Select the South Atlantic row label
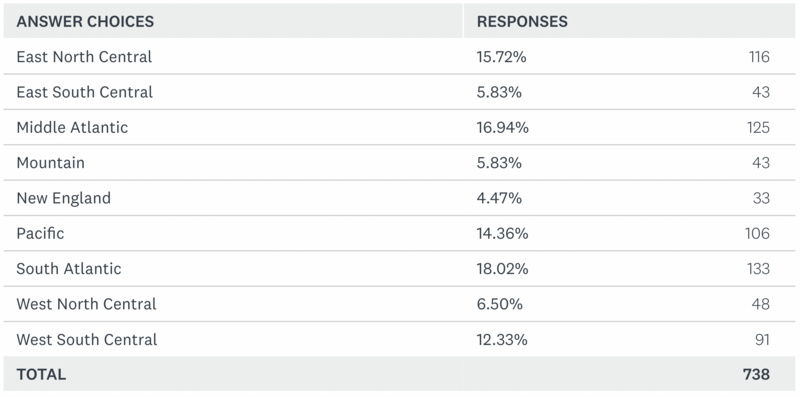The height and width of the screenshot is (397, 800). coord(69,268)
